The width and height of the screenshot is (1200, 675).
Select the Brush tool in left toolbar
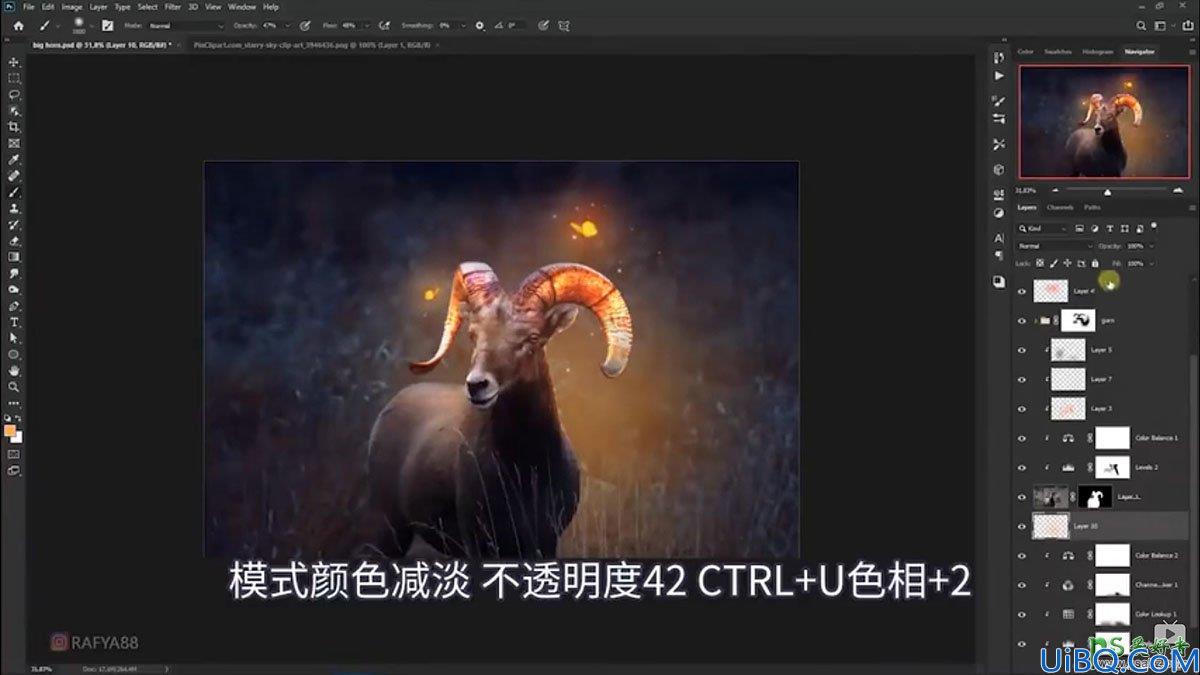pyautogui.click(x=14, y=192)
